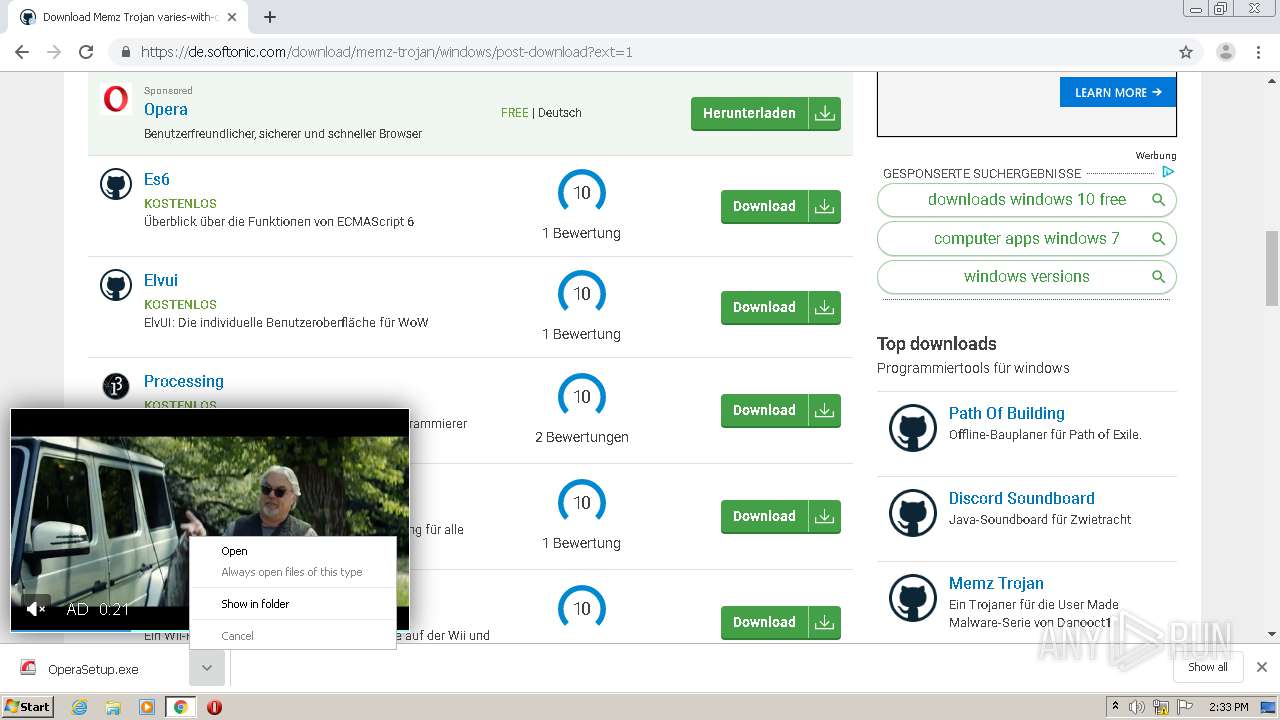1280x720 pixels.
Task: Click the browser forward arrow
Action: tap(54, 52)
